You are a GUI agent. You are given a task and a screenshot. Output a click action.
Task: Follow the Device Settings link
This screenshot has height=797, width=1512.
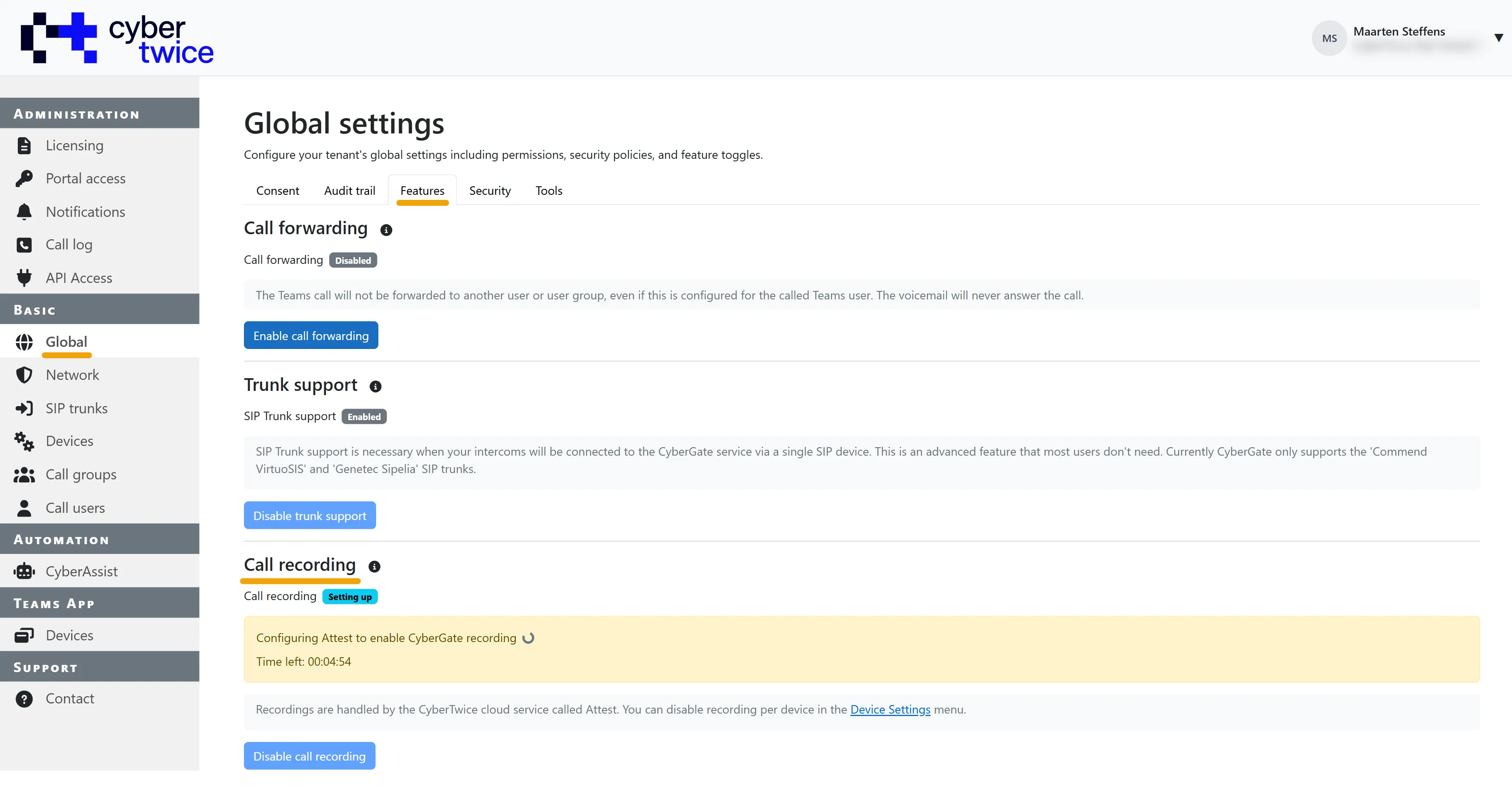pyautogui.click(x=890, y=710)
